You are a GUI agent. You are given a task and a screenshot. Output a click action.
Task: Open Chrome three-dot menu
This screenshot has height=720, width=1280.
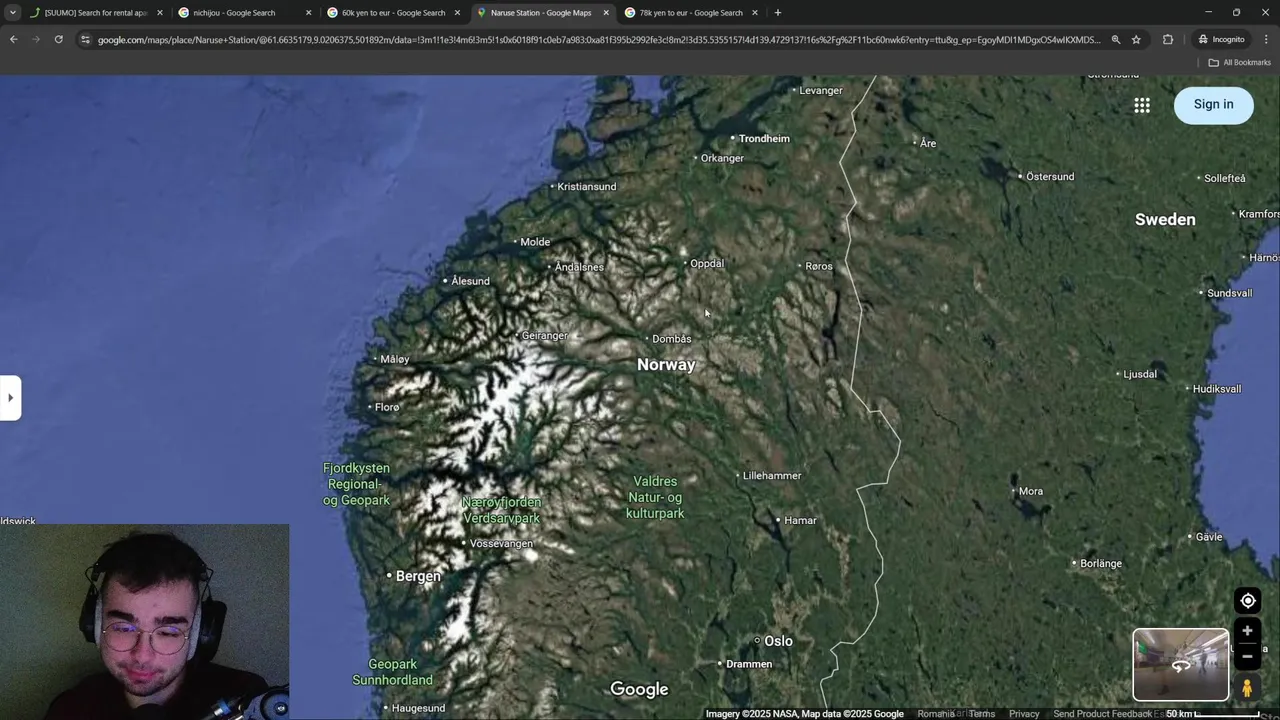[1266, 40]
